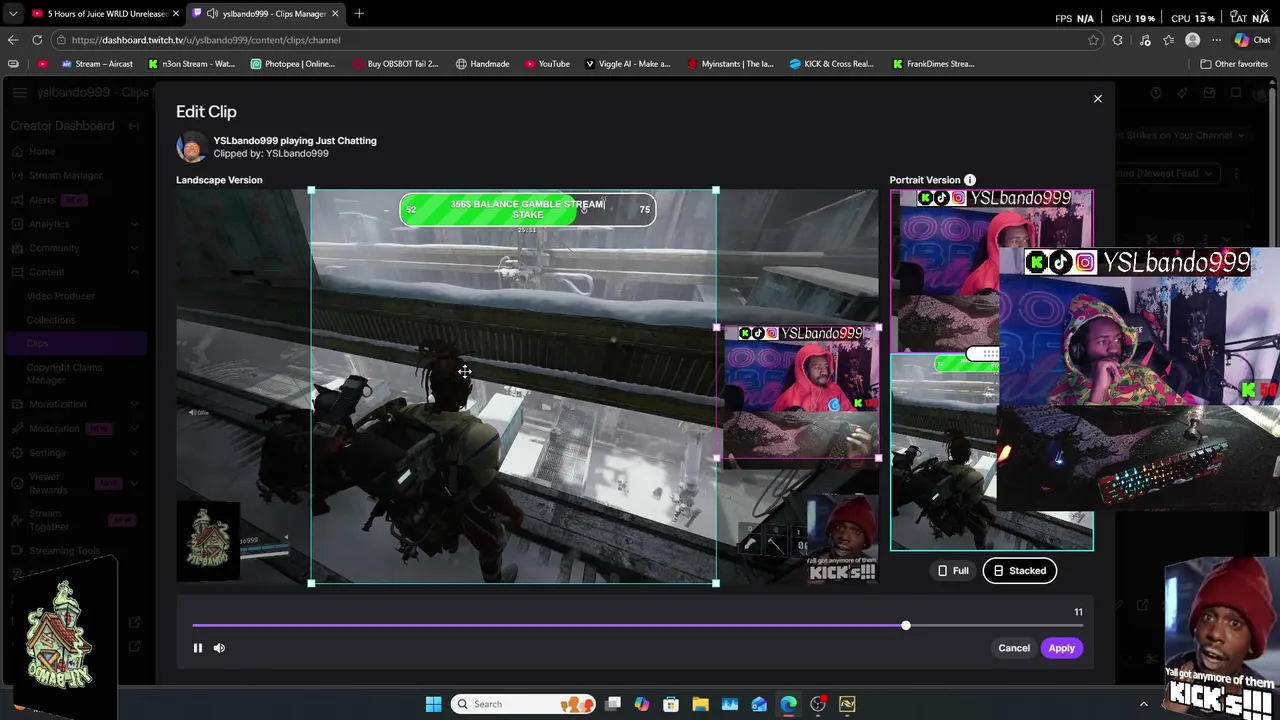The image size is (1280, 720).
Task: Click the clip timeline playhead
Action: [906, 625]
